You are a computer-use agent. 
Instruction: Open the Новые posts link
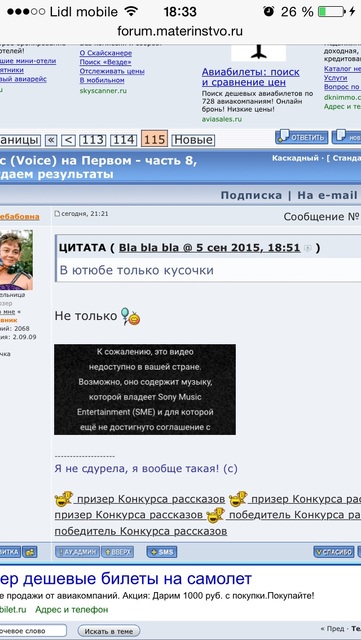(193, 140)
